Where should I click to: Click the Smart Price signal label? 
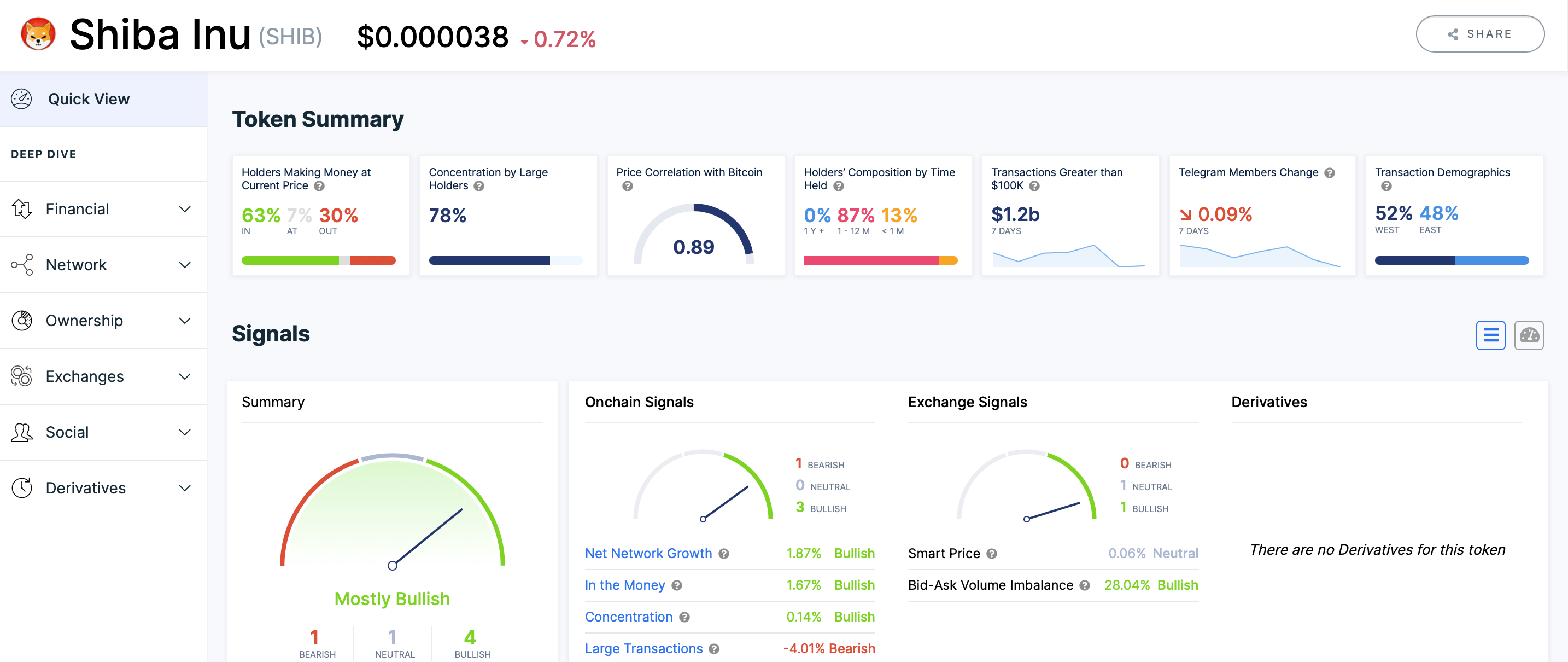(x=944, y=554)
